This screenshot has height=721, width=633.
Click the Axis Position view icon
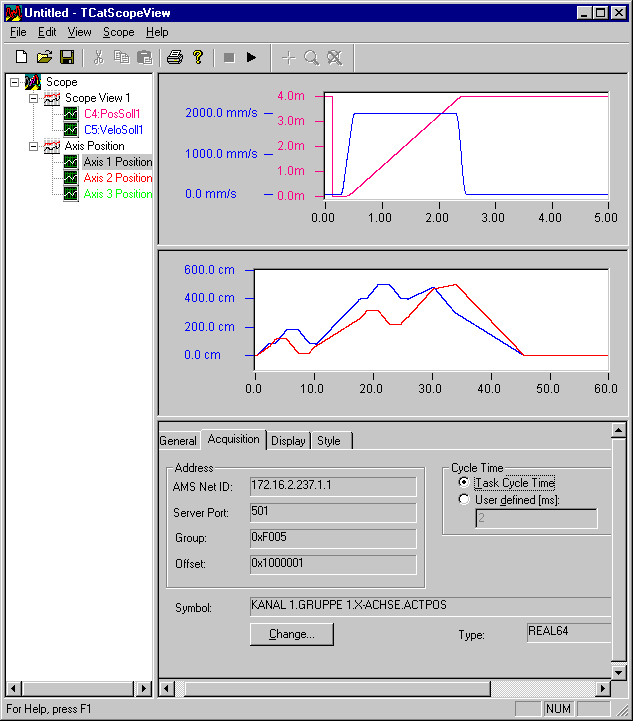click(x=52, y=146)
